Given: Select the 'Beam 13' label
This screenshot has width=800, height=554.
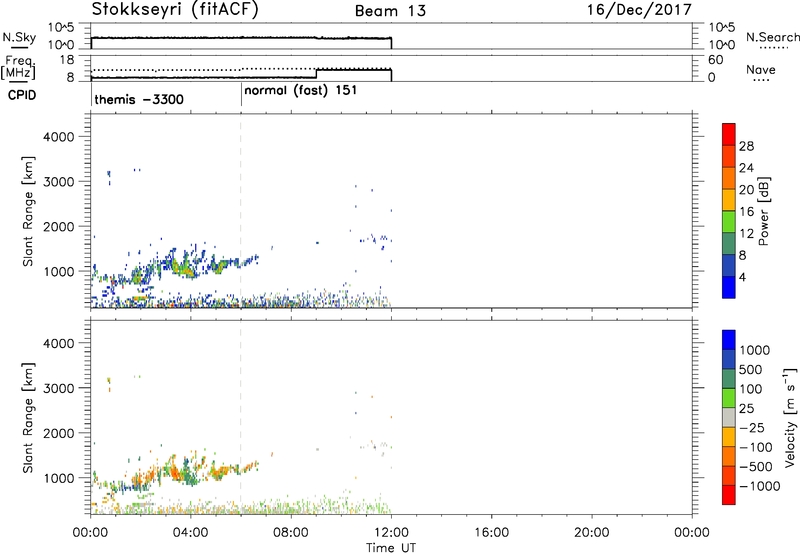Looking at the screenshot, I should coord(390,11).
